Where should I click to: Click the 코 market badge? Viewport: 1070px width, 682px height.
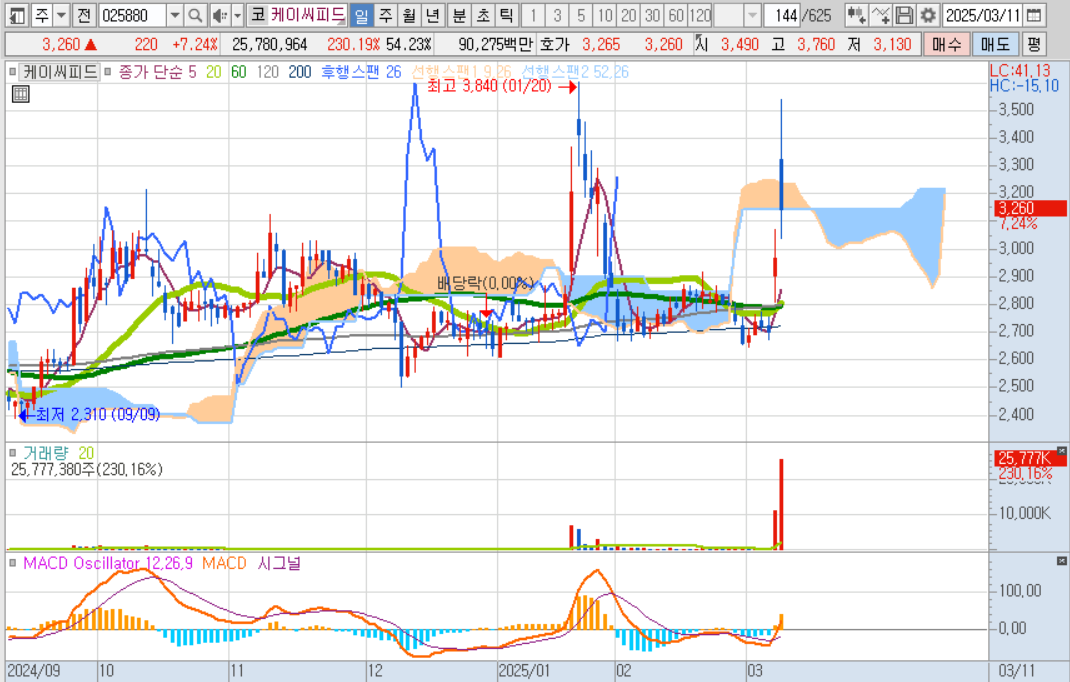point(257,14)
